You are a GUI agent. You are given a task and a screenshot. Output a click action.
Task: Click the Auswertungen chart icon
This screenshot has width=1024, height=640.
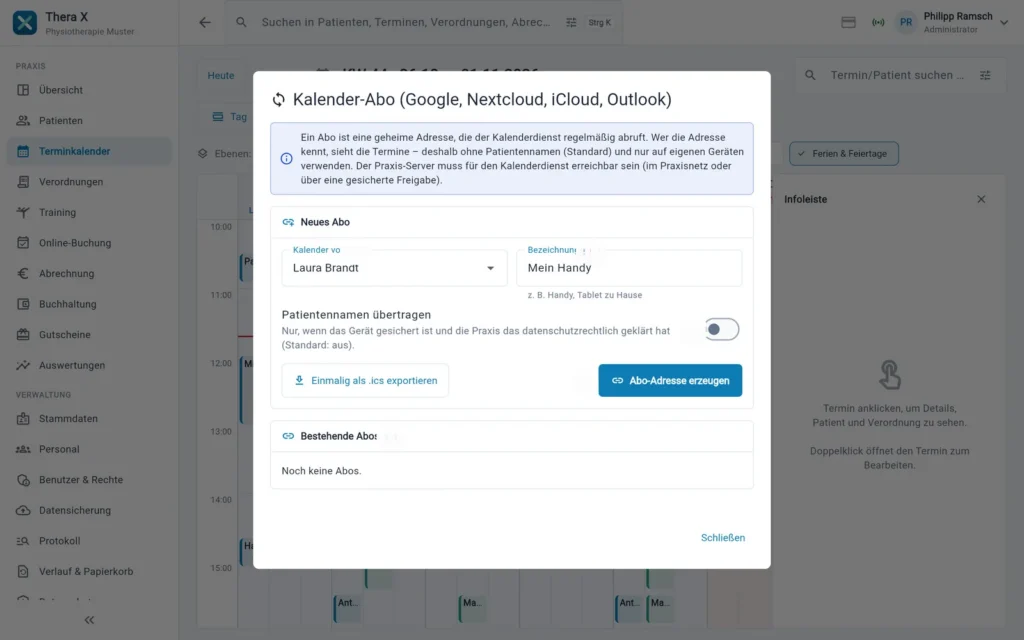click(23, 365)
